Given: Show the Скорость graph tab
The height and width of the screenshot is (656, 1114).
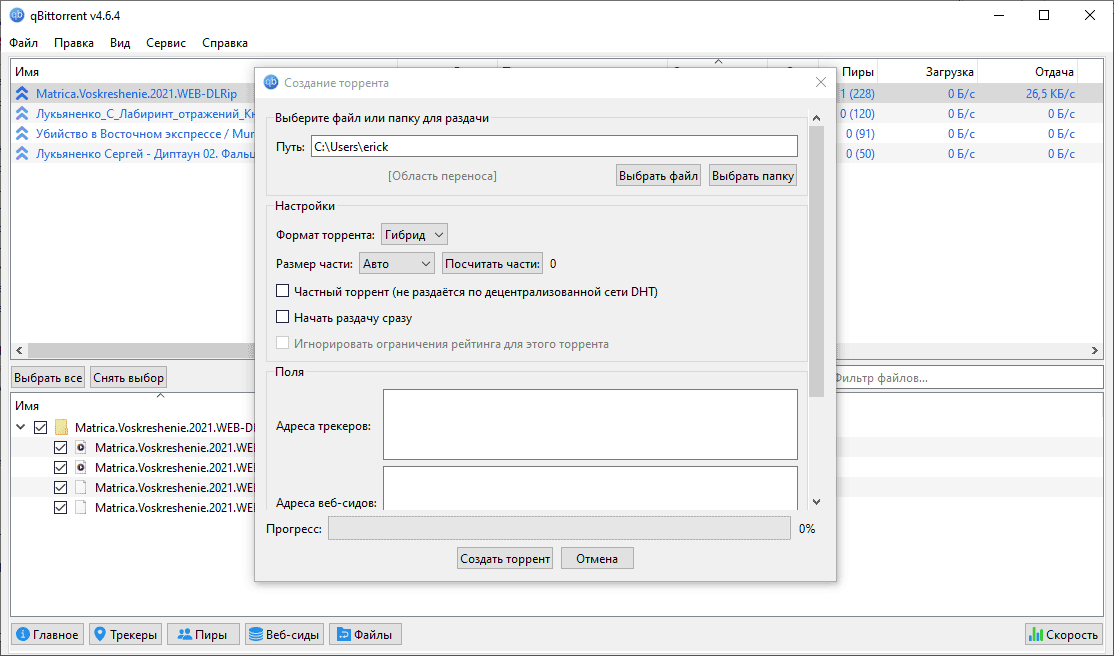Looking at the screenshot, I should coord(1064,634).
